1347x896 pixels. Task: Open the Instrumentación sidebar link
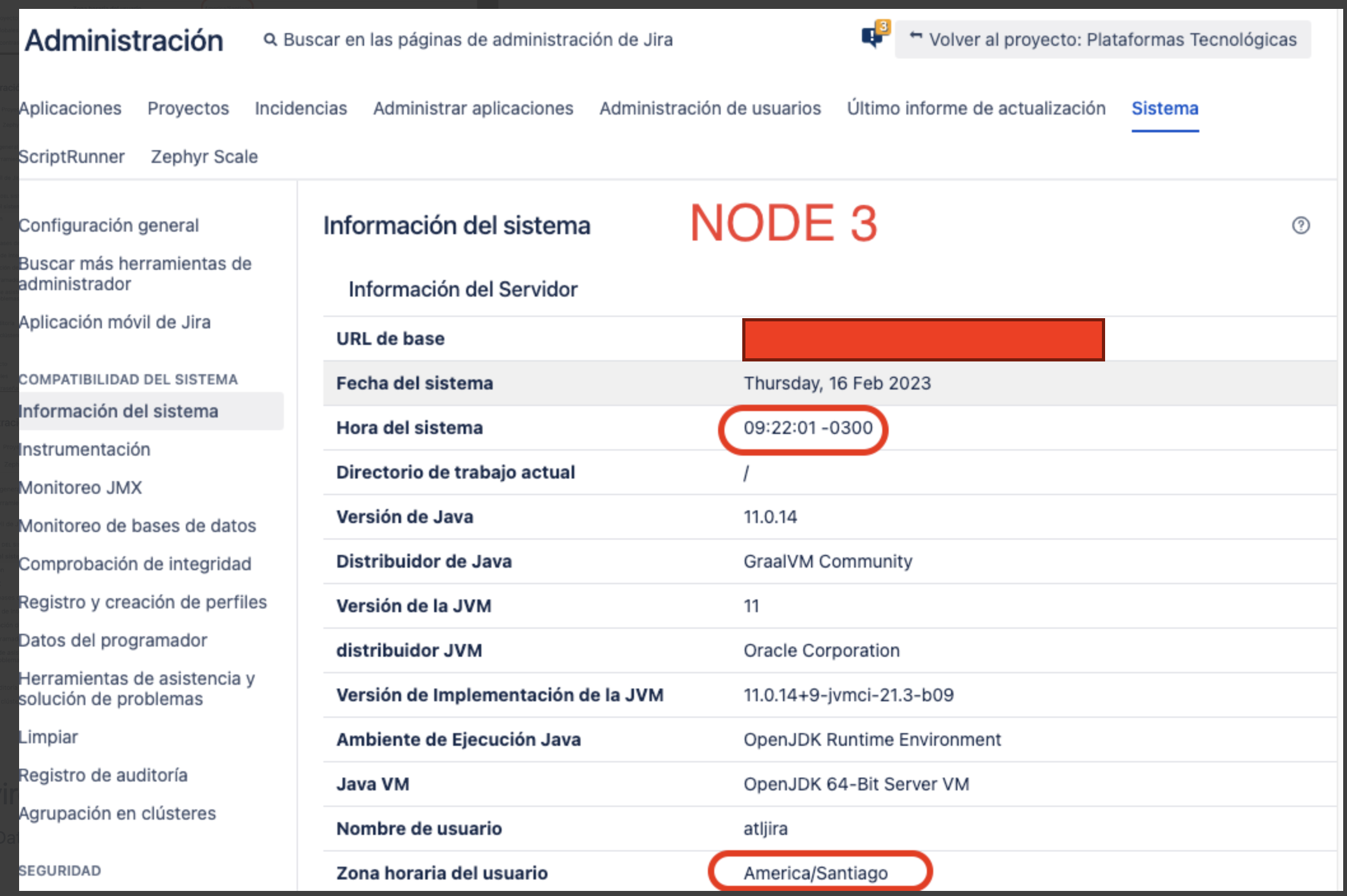(84, 449)
